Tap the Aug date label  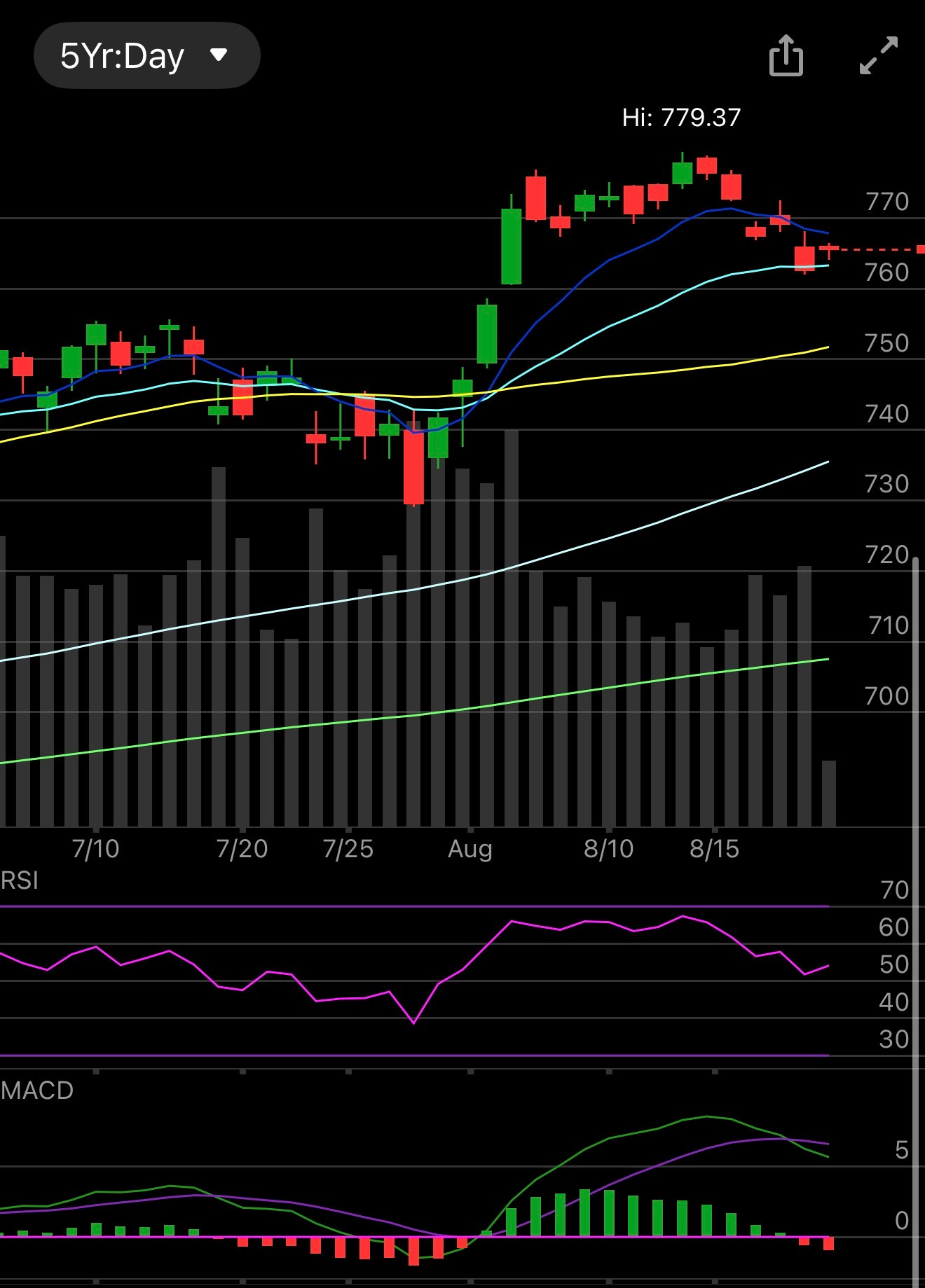470,850
